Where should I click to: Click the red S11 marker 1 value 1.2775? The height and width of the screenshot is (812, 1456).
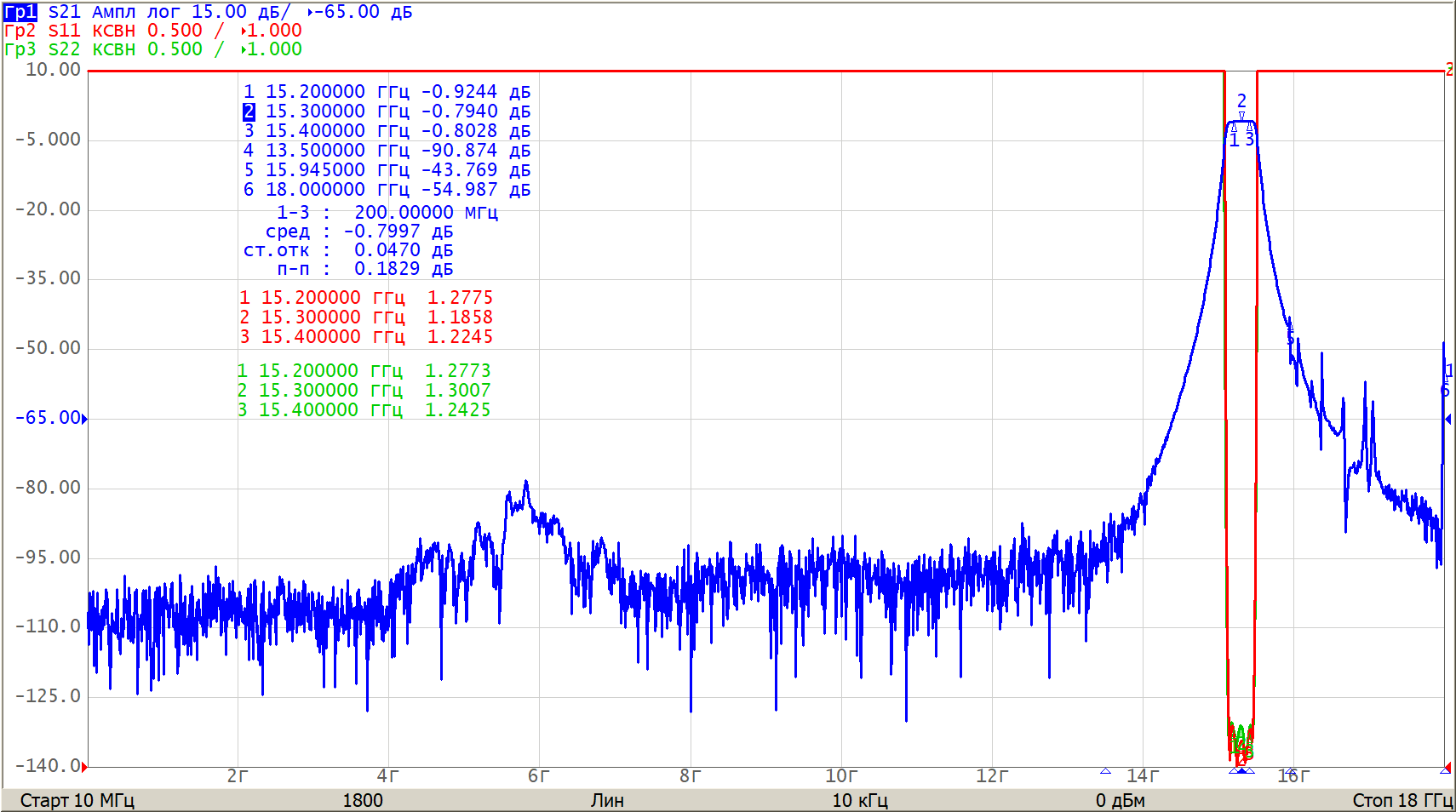[x=460, y=298]
